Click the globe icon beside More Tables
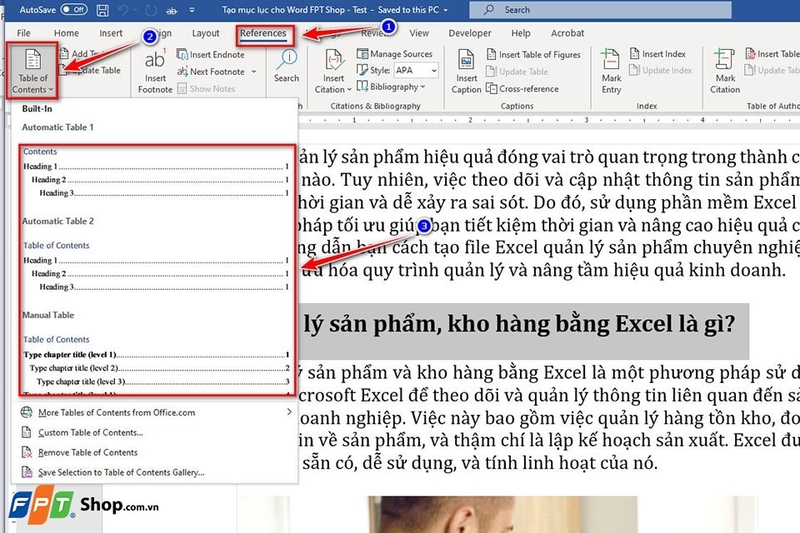 click(x=27, y=412)
